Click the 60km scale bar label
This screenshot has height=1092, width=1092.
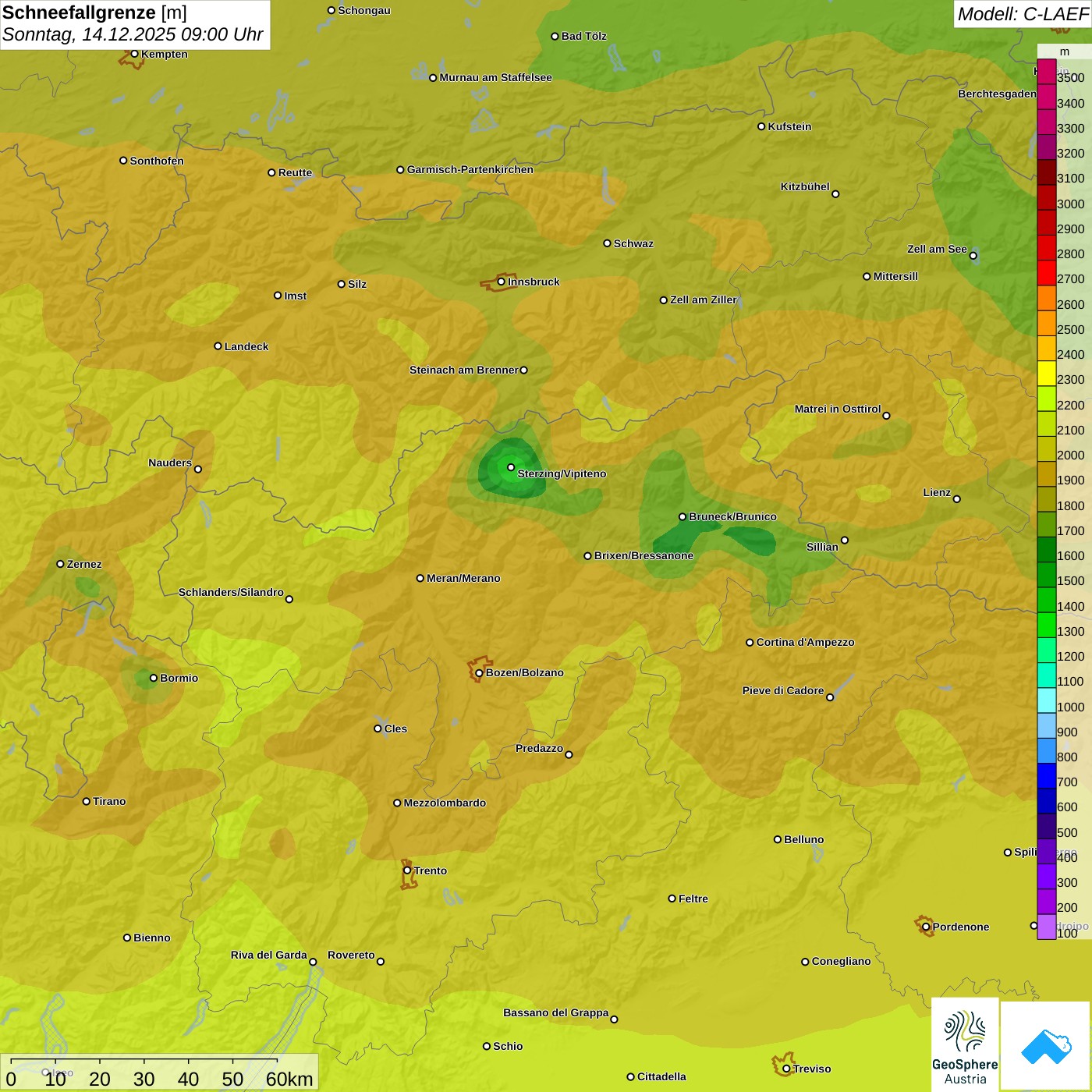coord(289,1079)
